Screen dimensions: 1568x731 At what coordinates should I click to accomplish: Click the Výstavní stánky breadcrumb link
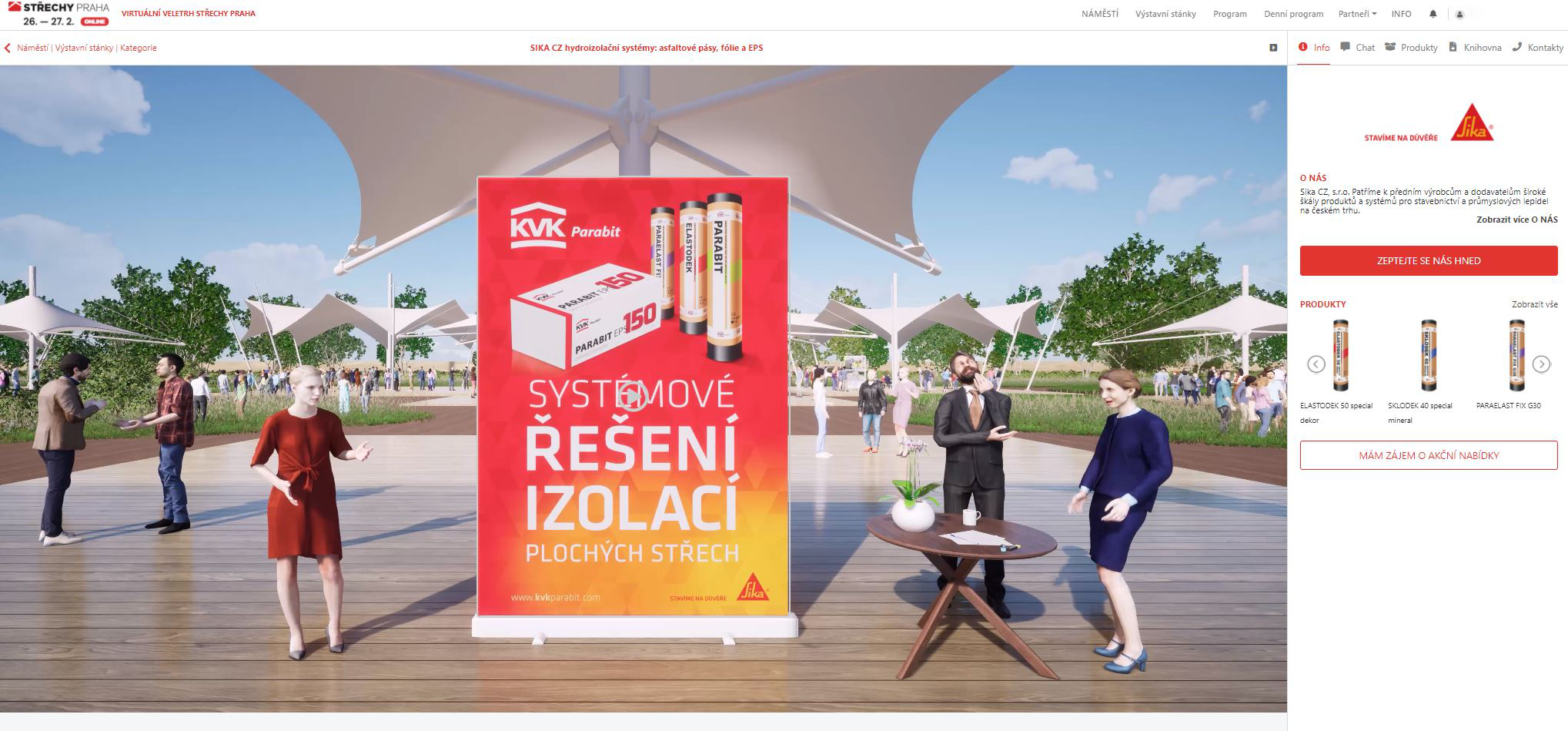(x=84, y=48)
